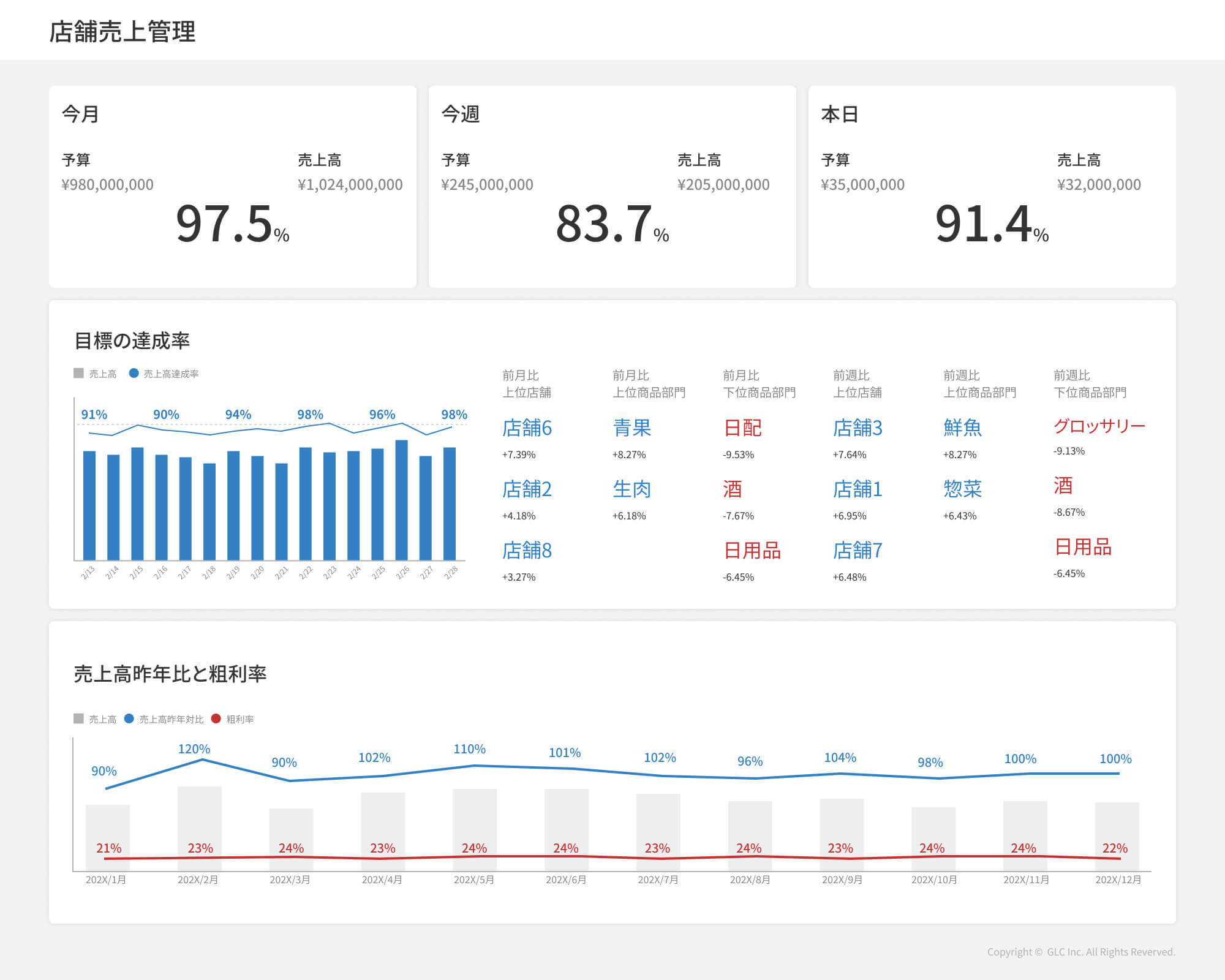Viewport: 1225px width, 980px height.
Task: Click the ¥32,000,000 daily sales value
Action: pos(1099,184)
